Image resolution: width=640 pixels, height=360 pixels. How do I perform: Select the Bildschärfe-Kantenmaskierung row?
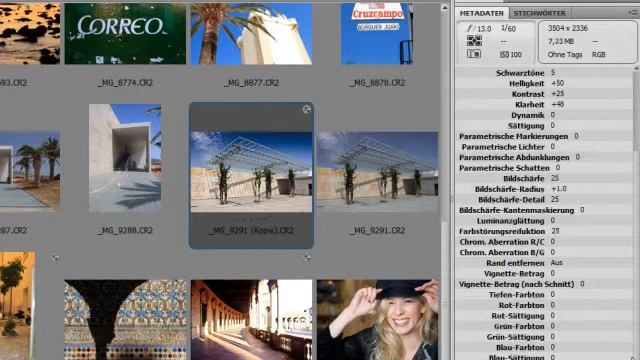(544, 210)
